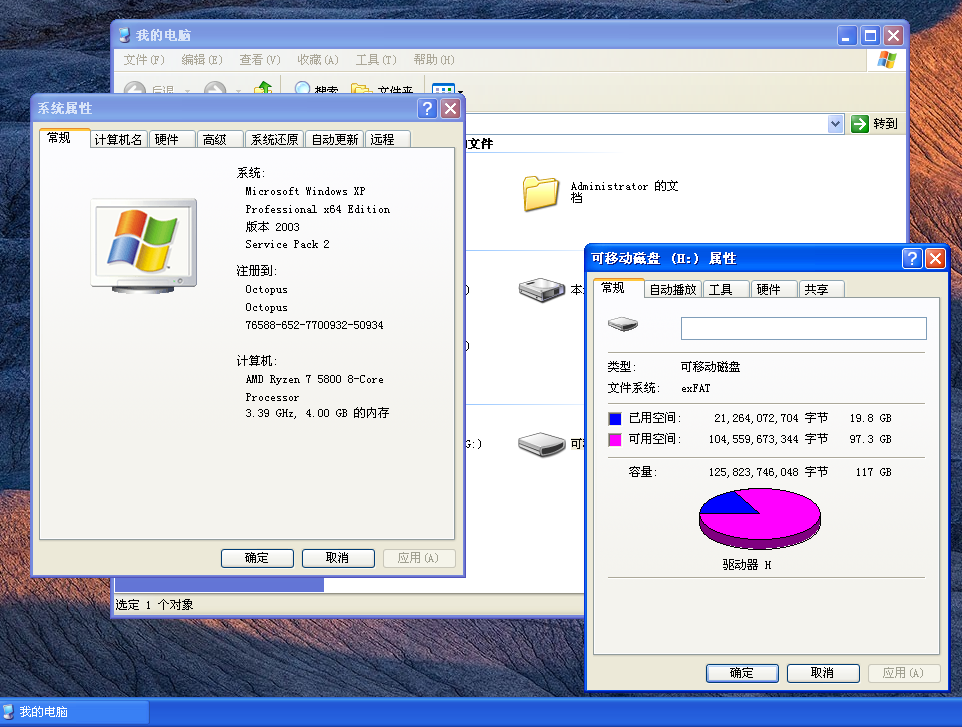The width and height of the screenshot is (962, 727).
Task: Select the 常规 tab in disk H properties
Action: coord(618,288)
